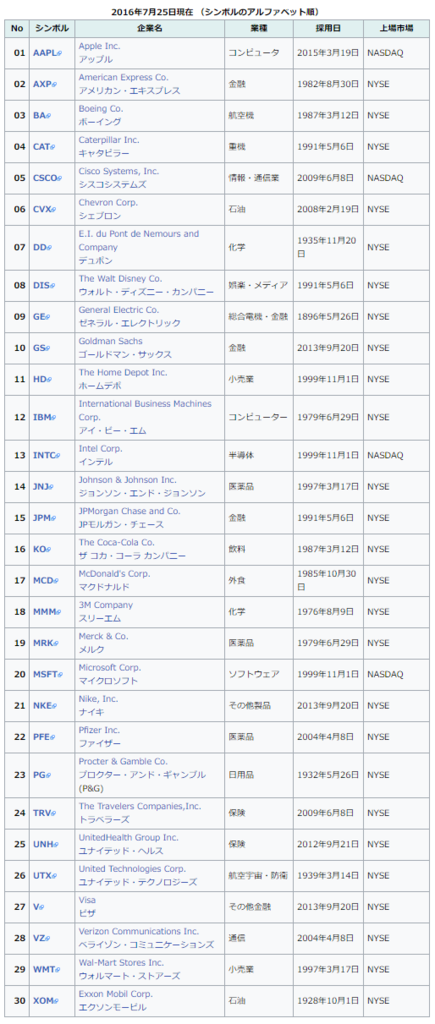Click the 上場市場 column header
The image size is (435, 1024).
click(396, 28)
